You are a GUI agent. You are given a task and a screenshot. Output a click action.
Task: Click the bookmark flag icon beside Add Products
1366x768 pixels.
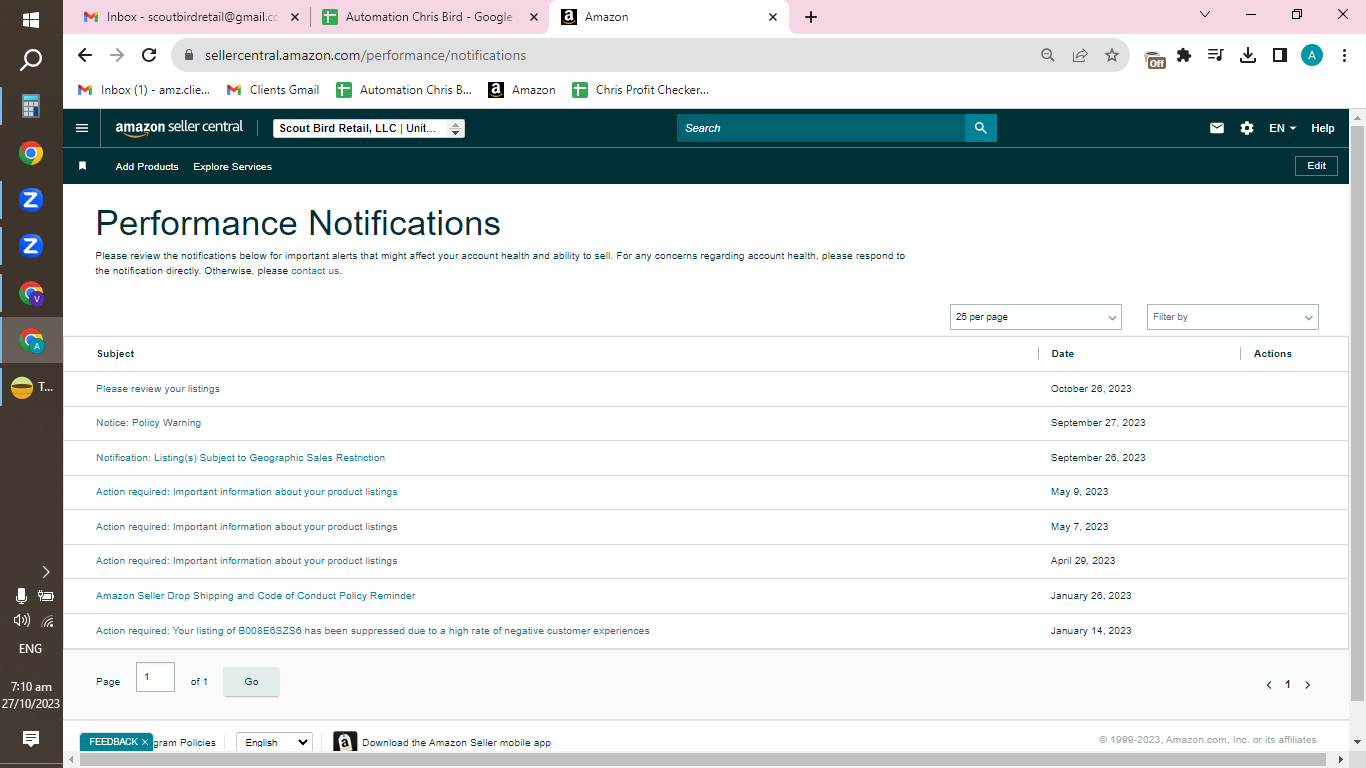coord(83,166)
